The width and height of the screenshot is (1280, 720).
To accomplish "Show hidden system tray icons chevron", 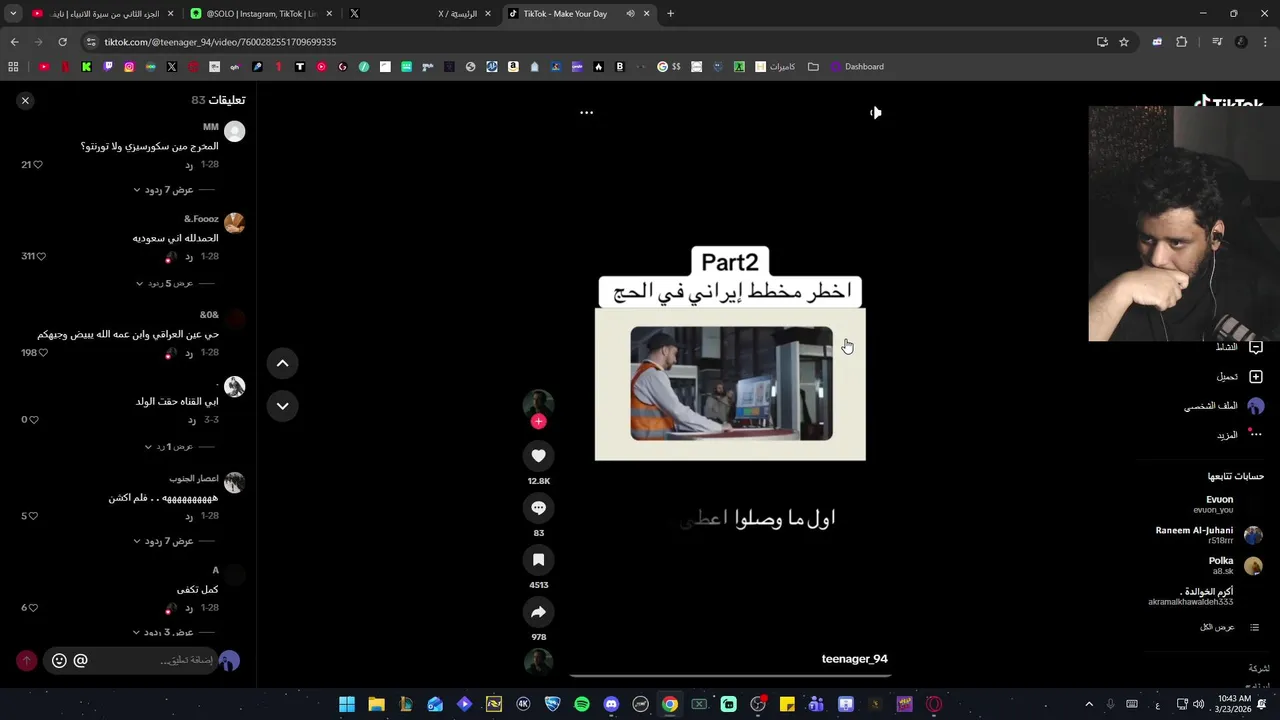I will click(1089, 704).
